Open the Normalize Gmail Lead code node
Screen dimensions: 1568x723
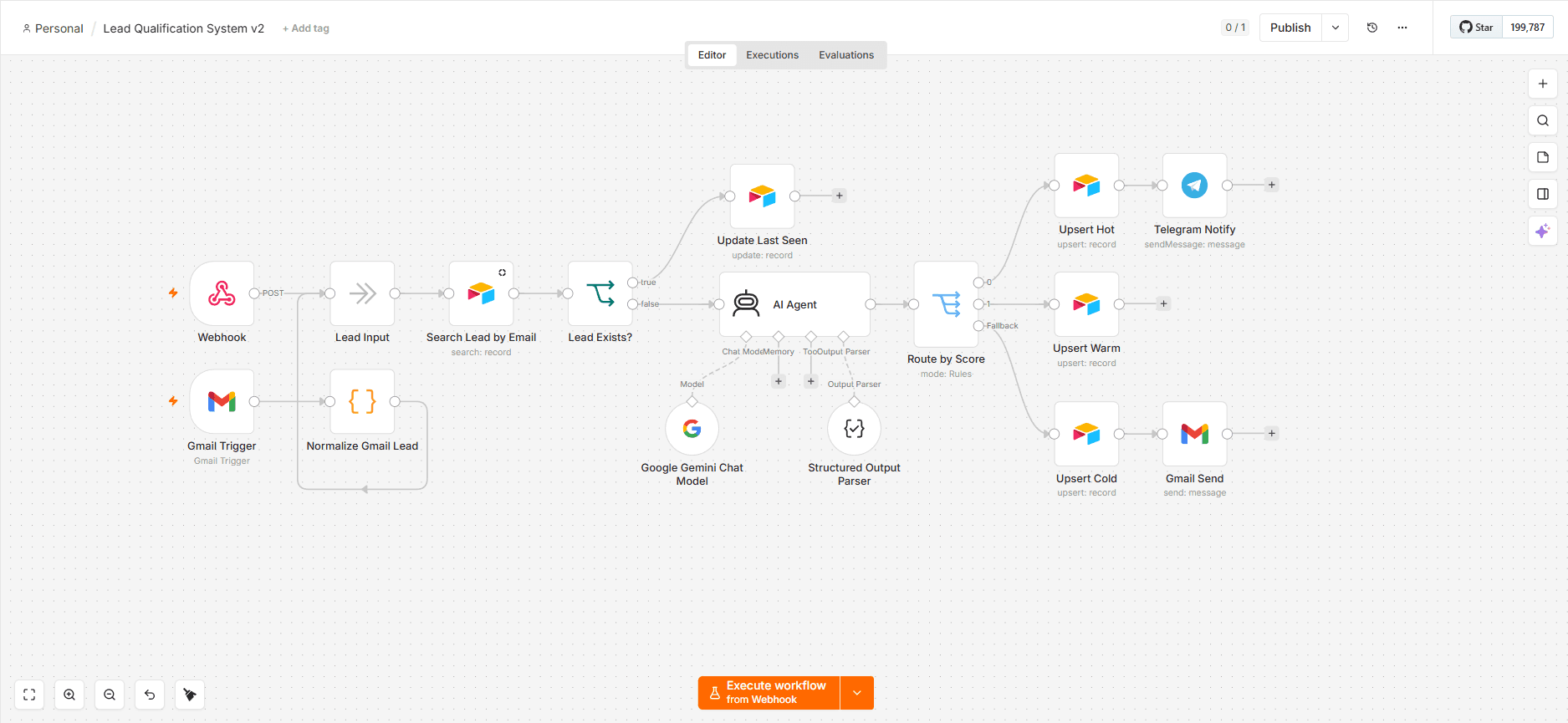362,402
